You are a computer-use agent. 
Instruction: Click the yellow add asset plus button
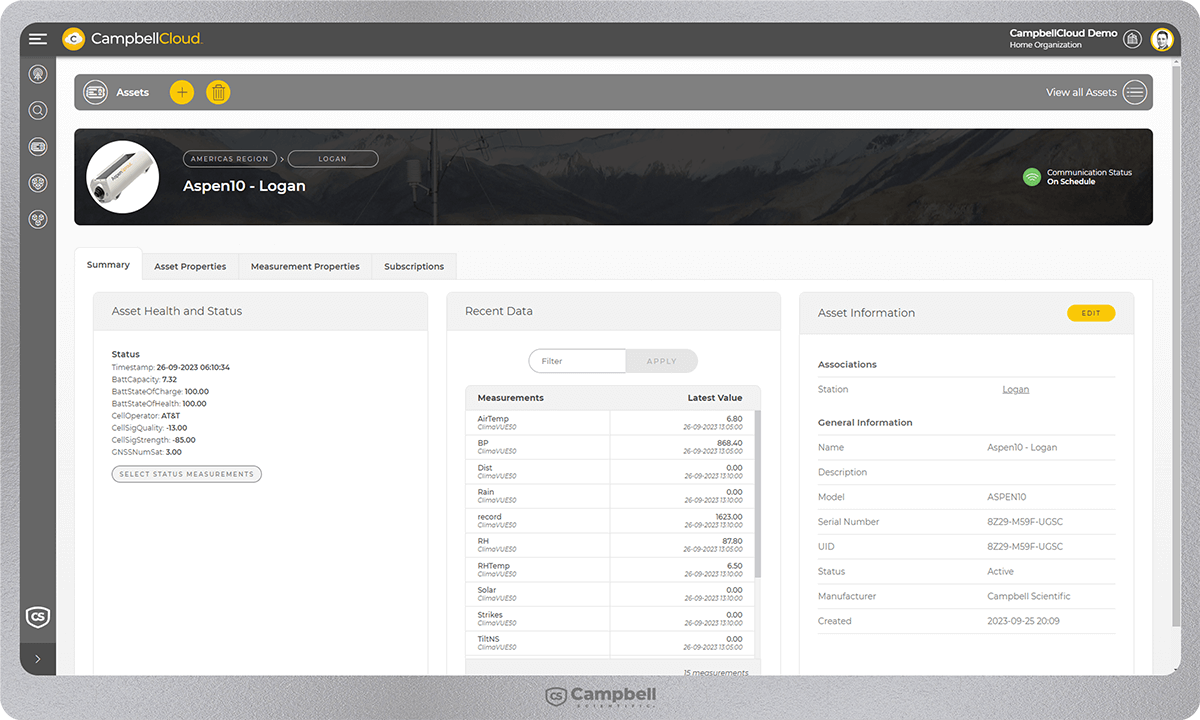(181, 92)
